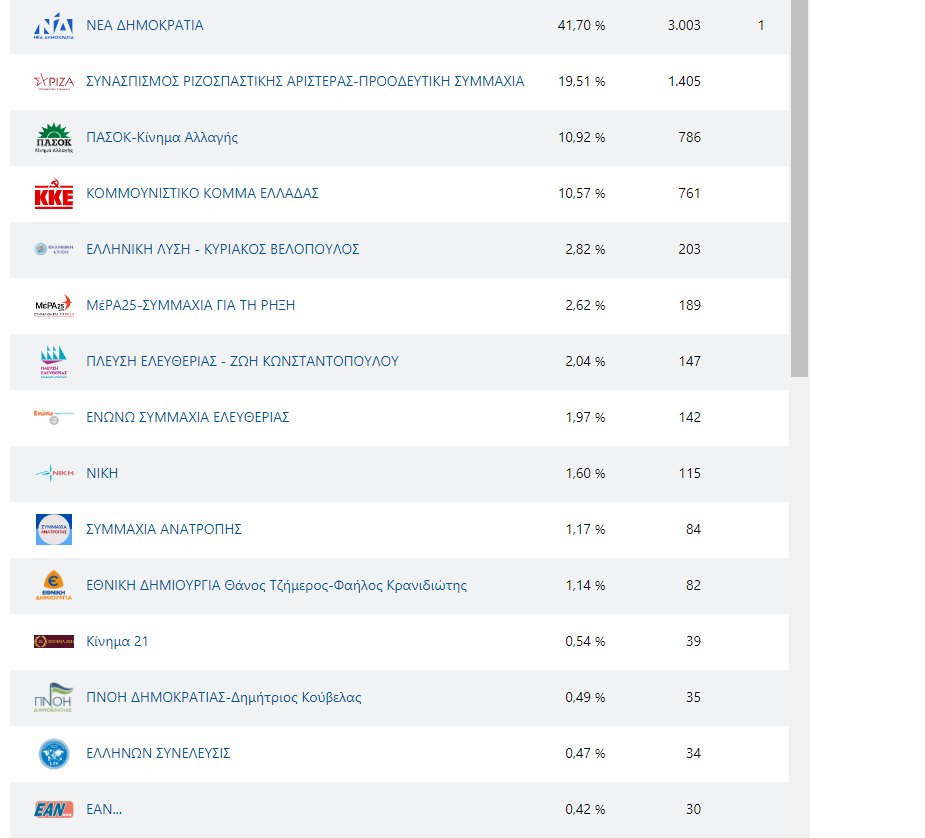The height and width of the screenshot is (838, 925).
Task: Click the seat count 1 for Νέα Δημοκρατία
Action: tap(761, 25)
